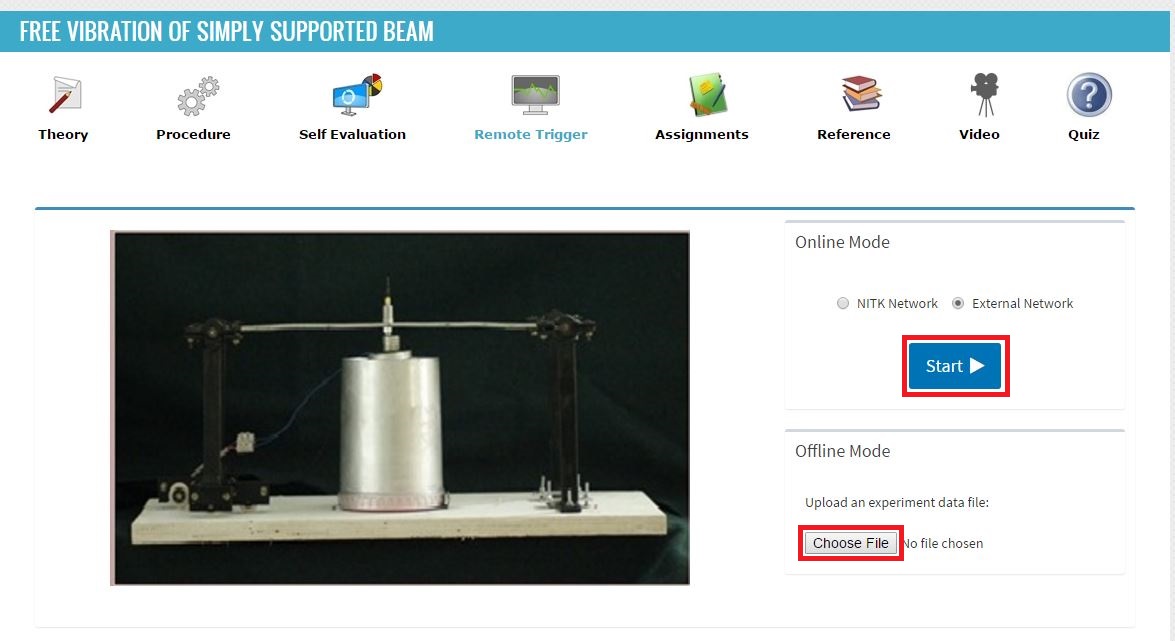
Task: Click the Reference stacked books icon
Action: (861, 94)
